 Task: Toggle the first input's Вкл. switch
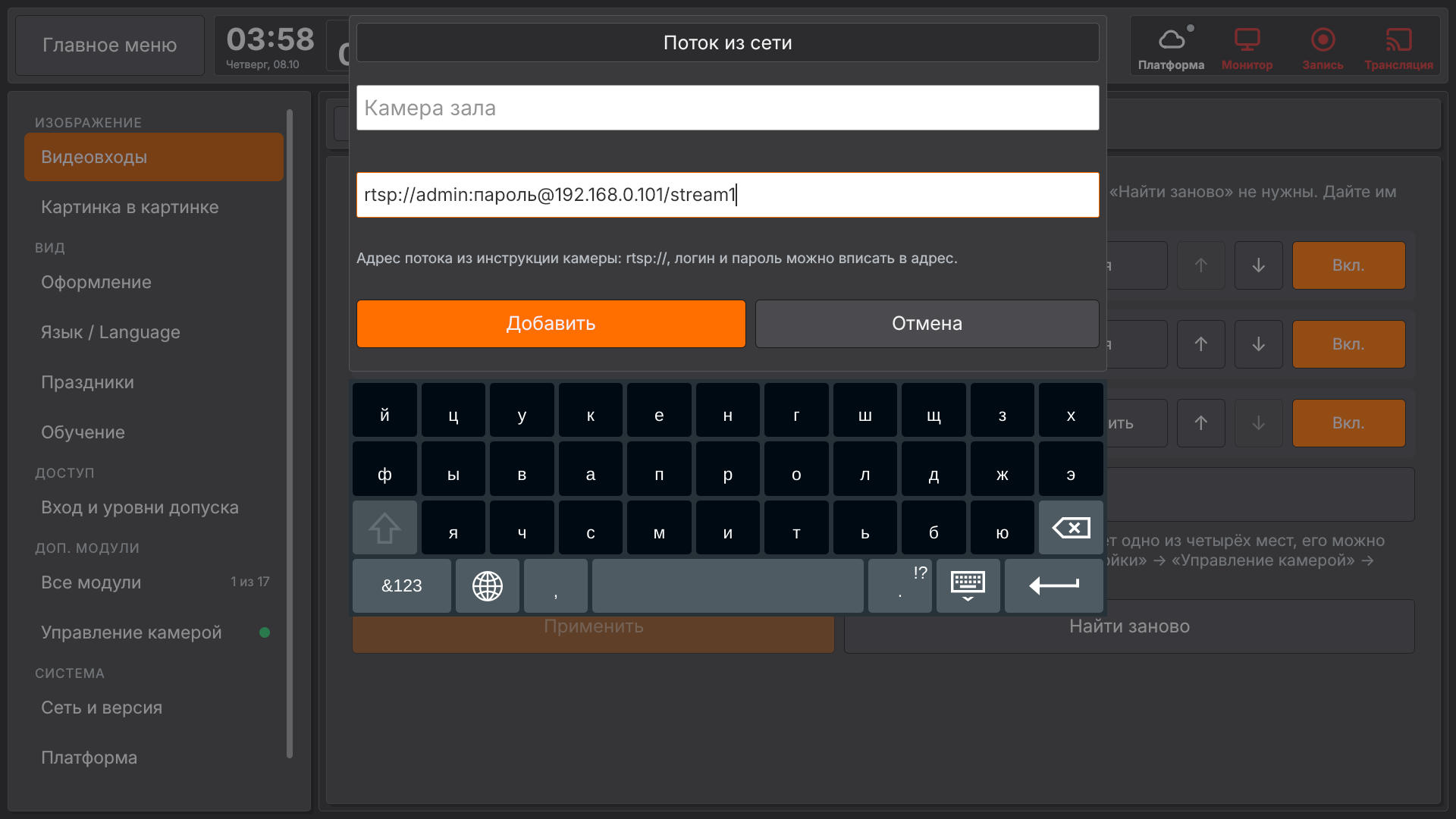[x=1349, y=265]
